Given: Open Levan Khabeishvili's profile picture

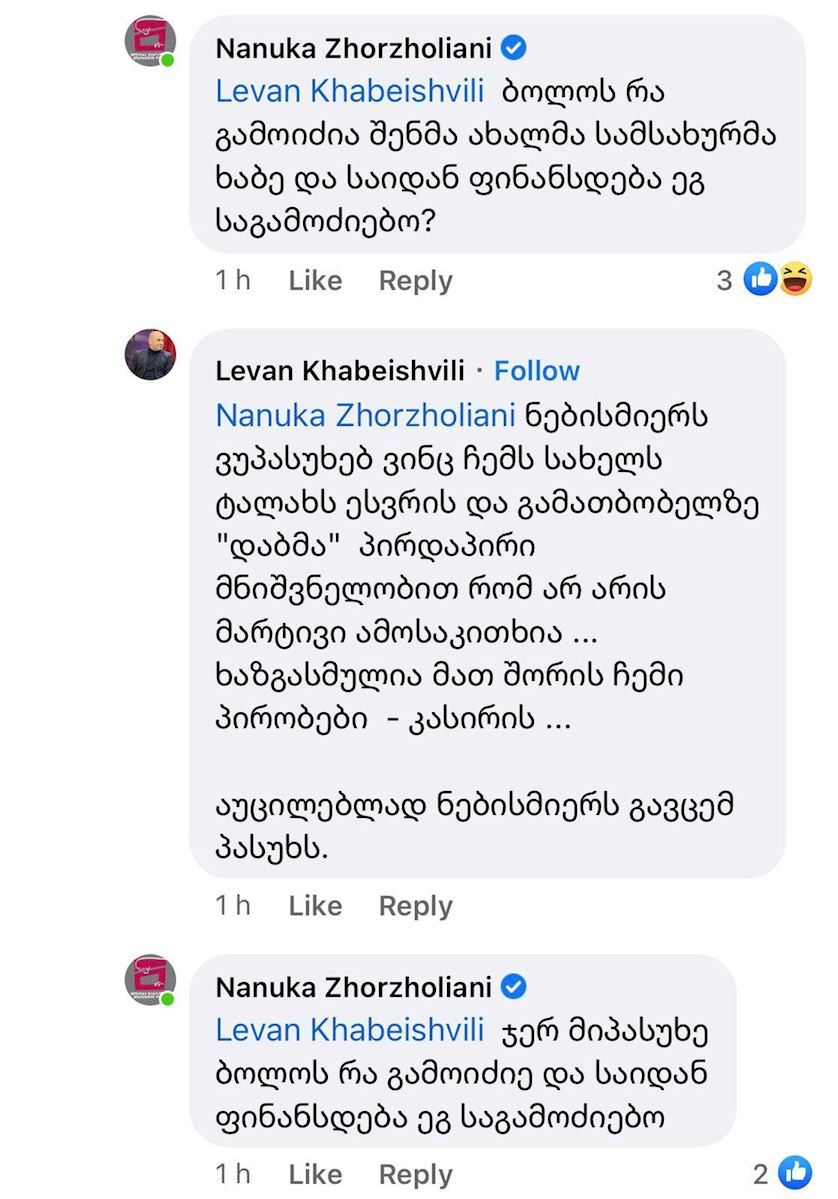Looking at the screenshot, I should (150, 355).
